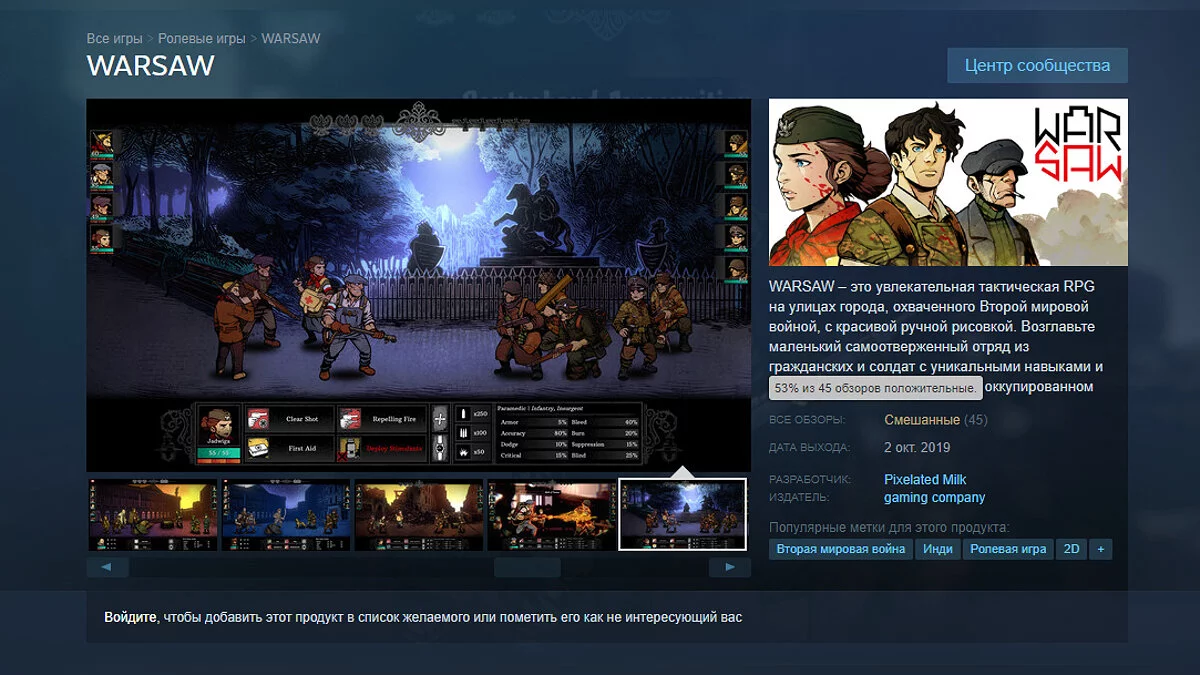Click the main game screenshot viewer
This screenshot has height=675, width=1200.
418,285
